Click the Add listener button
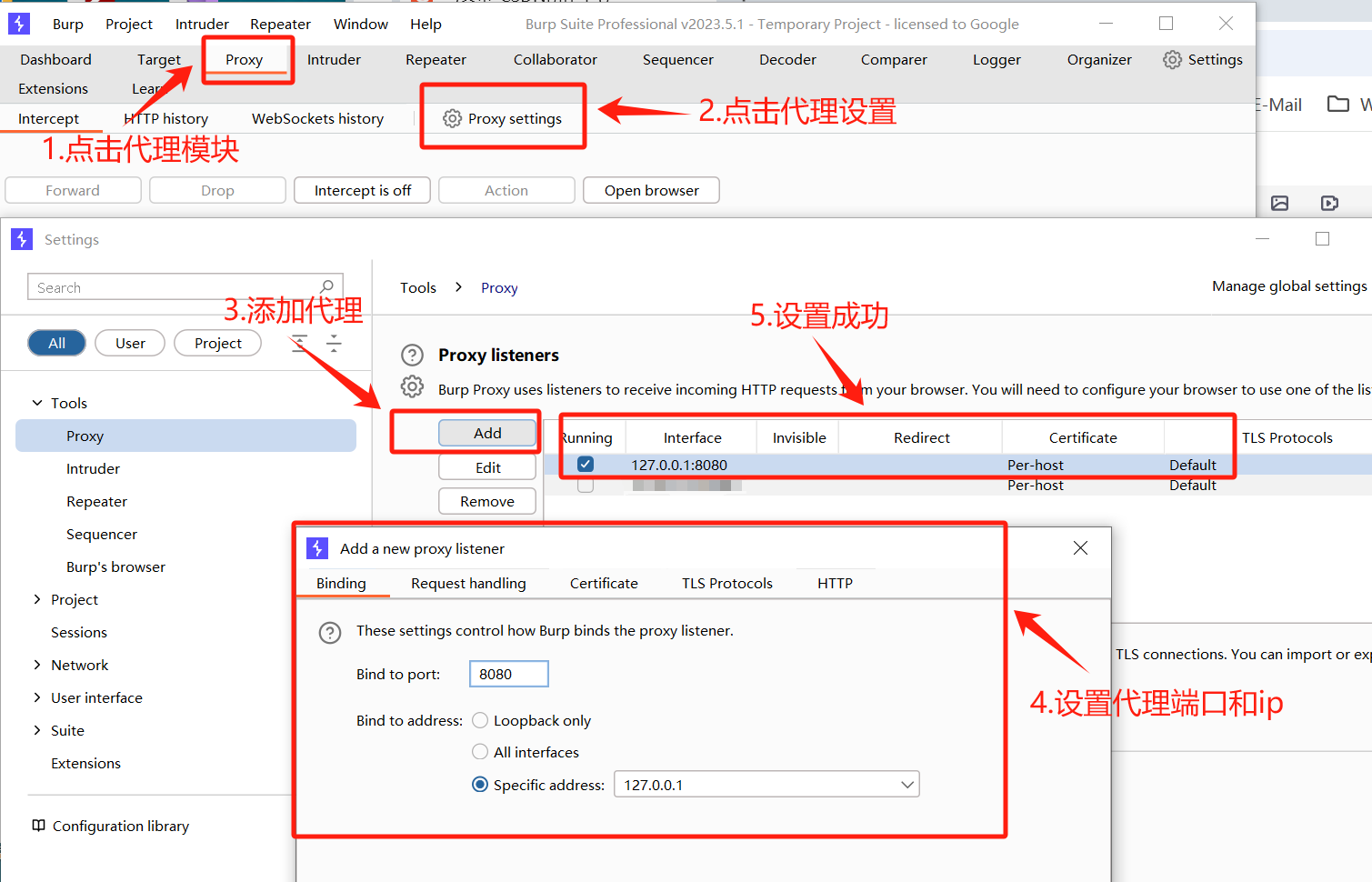Screen dimensions: 1372x882 [x=487, y=433]
